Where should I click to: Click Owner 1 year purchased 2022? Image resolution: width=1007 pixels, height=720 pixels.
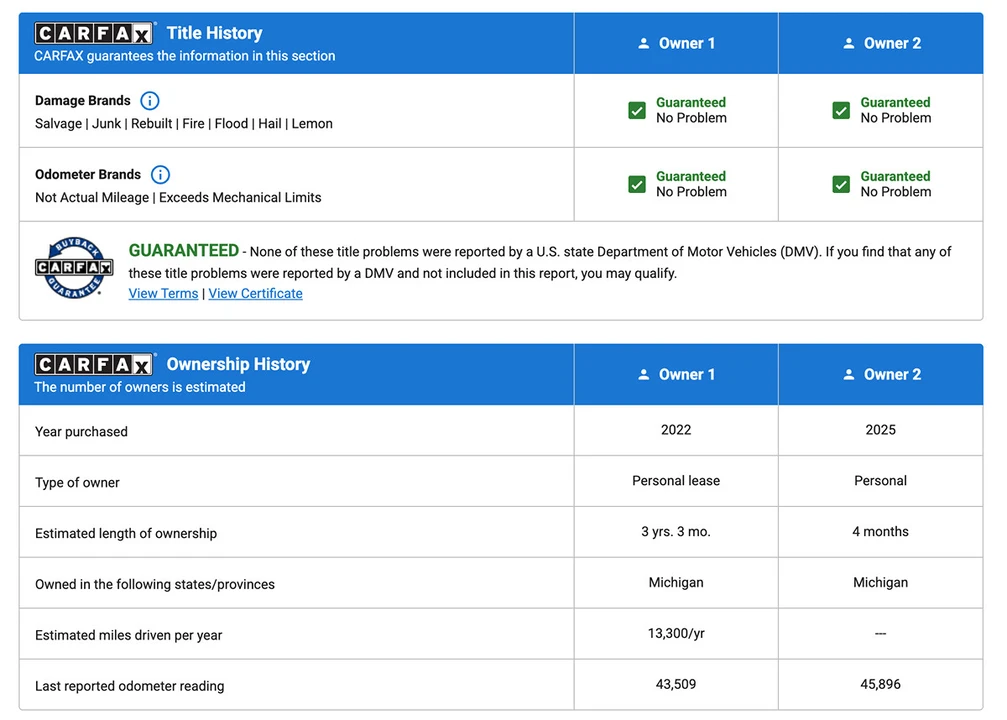(676, 430)
